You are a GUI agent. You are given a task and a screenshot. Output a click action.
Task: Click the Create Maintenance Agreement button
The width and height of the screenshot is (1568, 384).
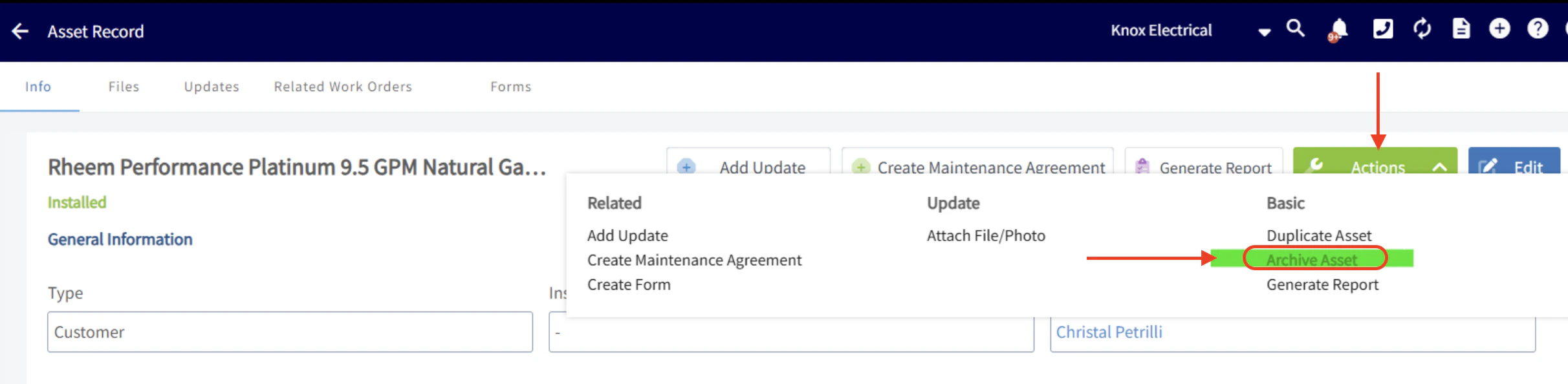(x=977, y=162)
